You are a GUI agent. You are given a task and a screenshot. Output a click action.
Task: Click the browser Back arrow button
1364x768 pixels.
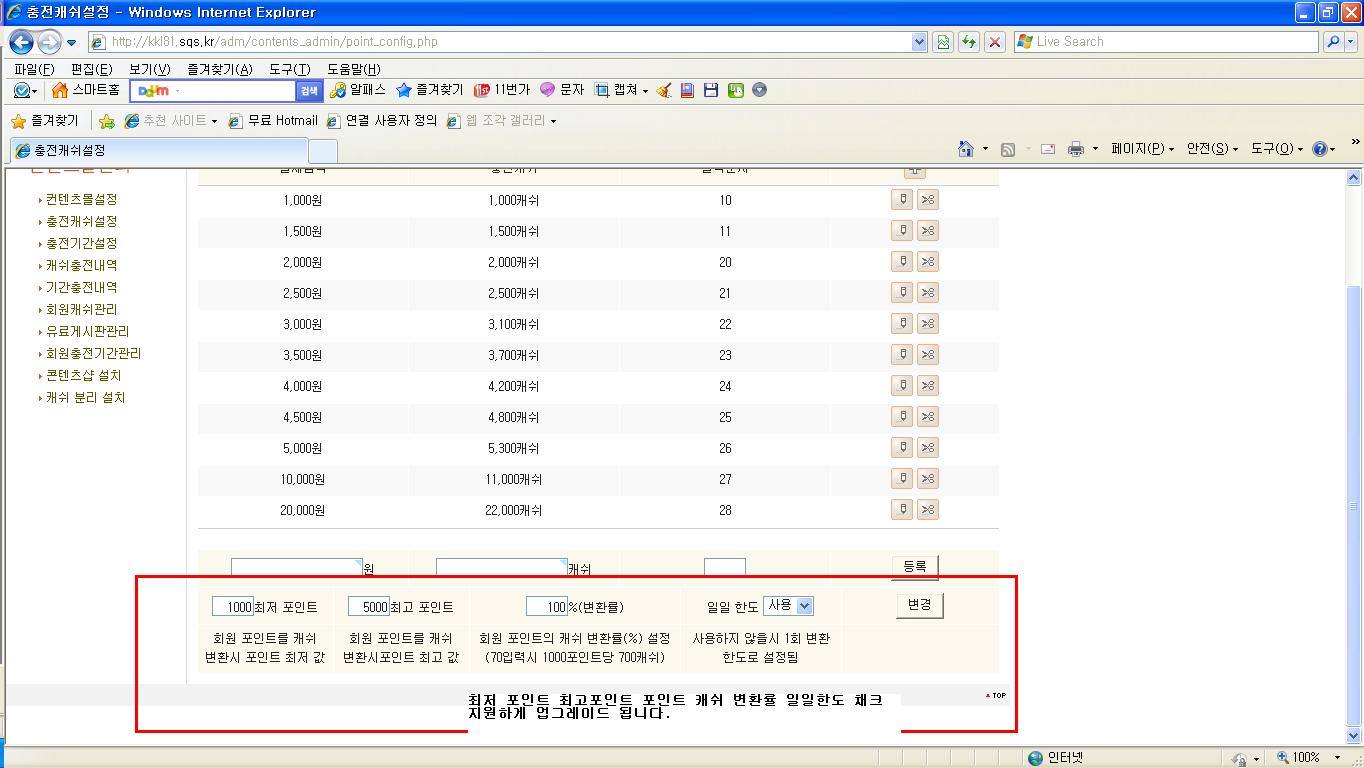(x=22, y=42)
